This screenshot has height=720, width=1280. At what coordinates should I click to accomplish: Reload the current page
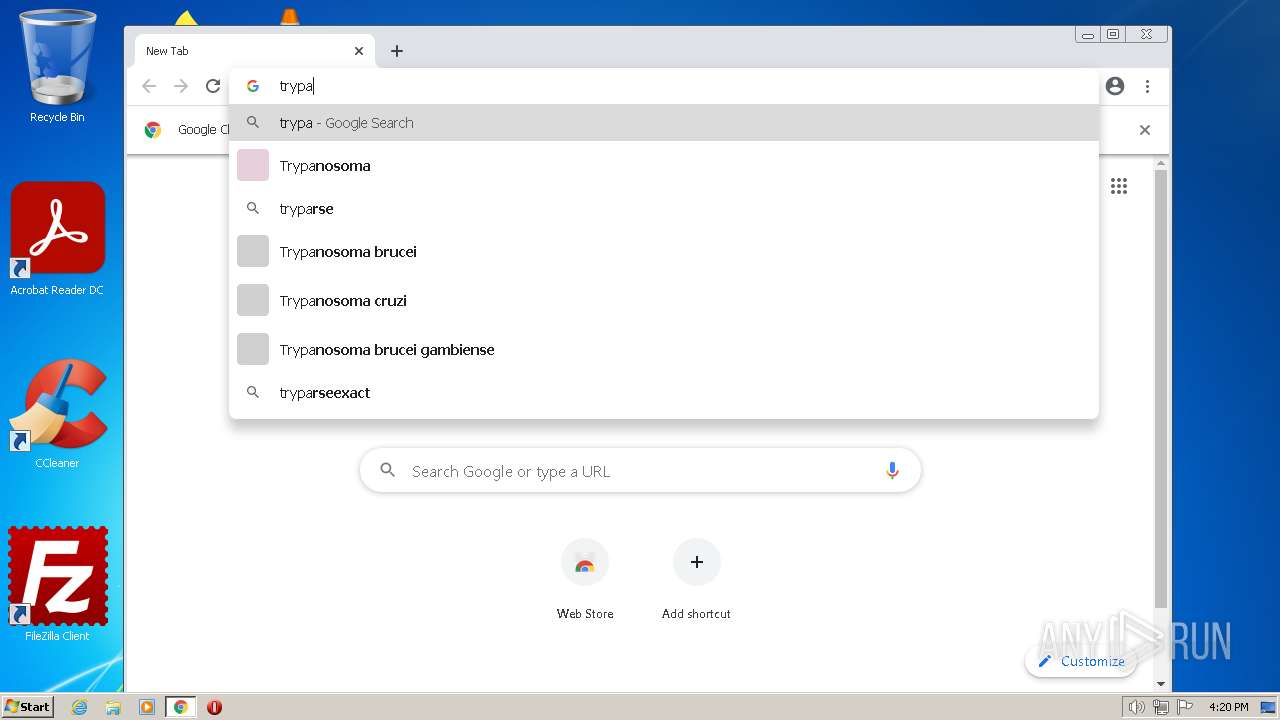pyautogui.click(x=213, y=86)
